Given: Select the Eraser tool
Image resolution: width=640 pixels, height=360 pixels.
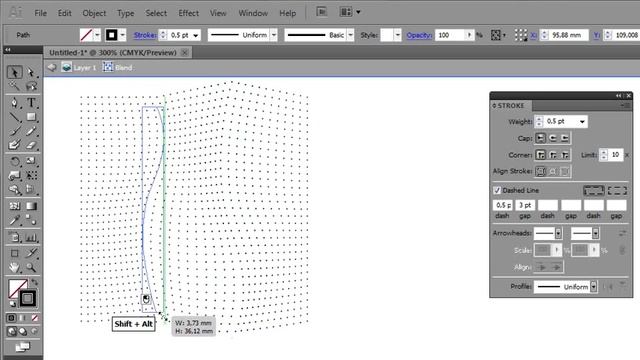Looking at the screenshot, I should pyautogui.click(x=31, y=145).
